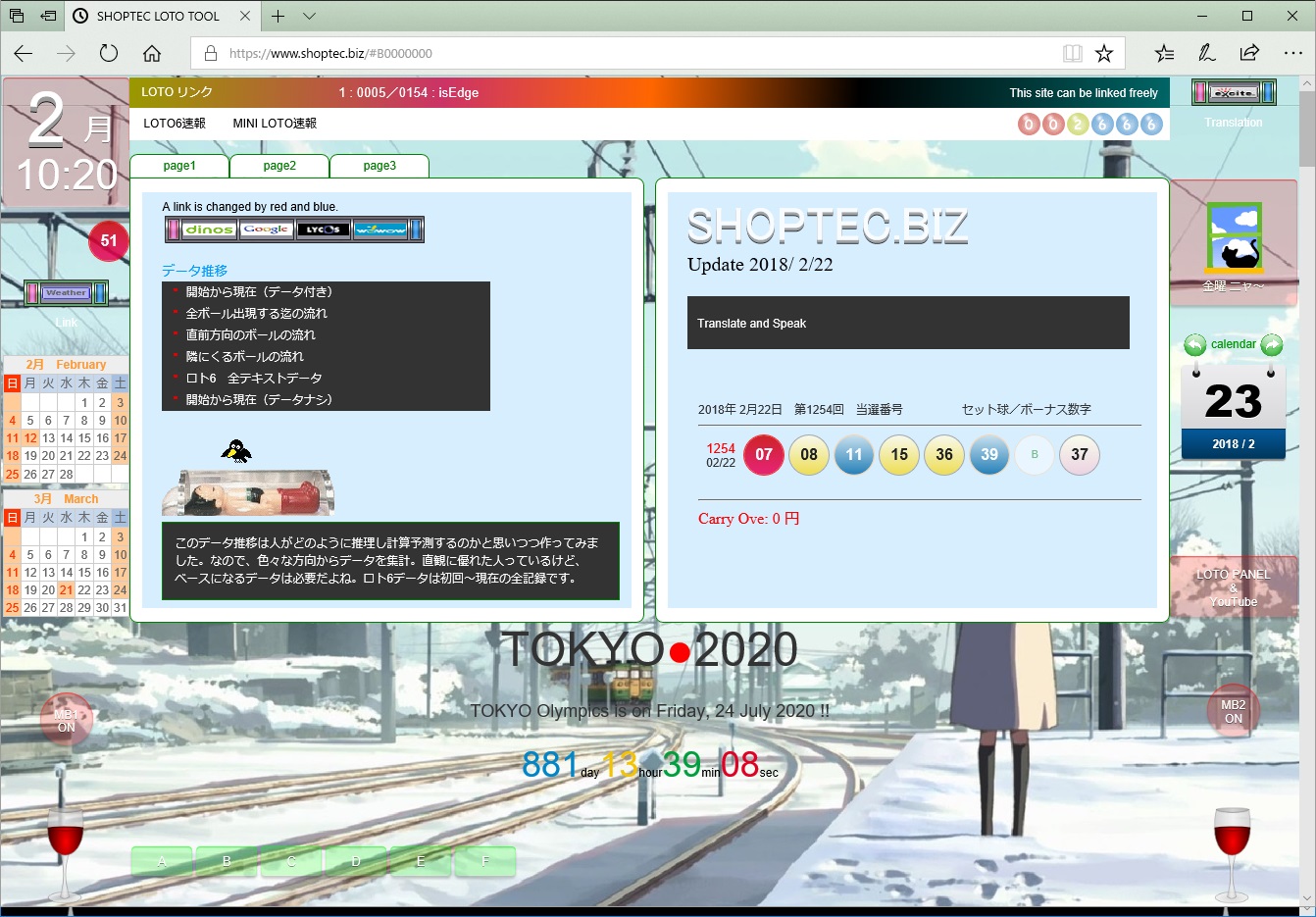Open the tabs you've set aside

[17, 16]
